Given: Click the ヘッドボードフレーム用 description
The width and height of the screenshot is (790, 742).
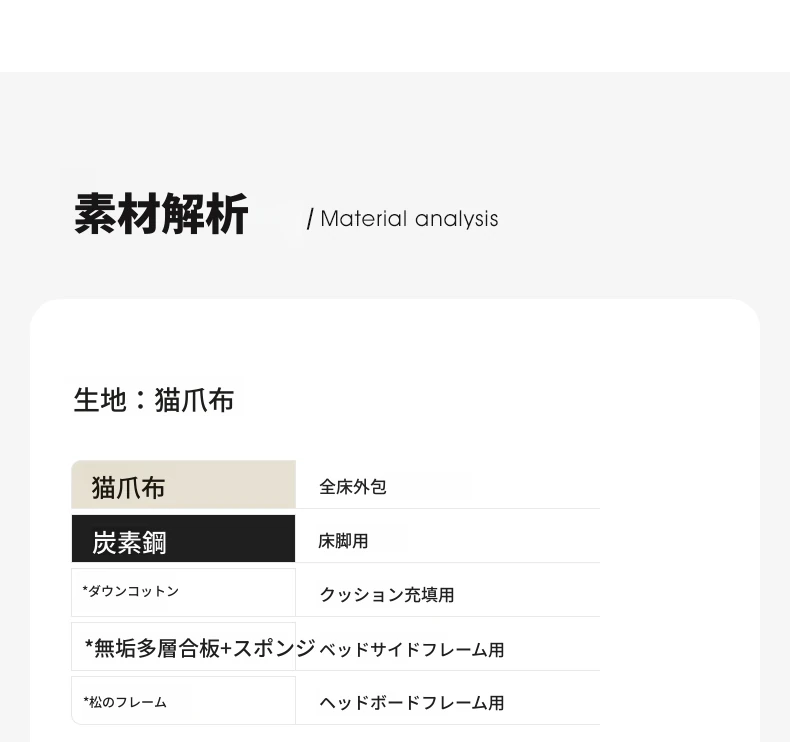Looking at the screenshot, I should click(x=412, y=703).
